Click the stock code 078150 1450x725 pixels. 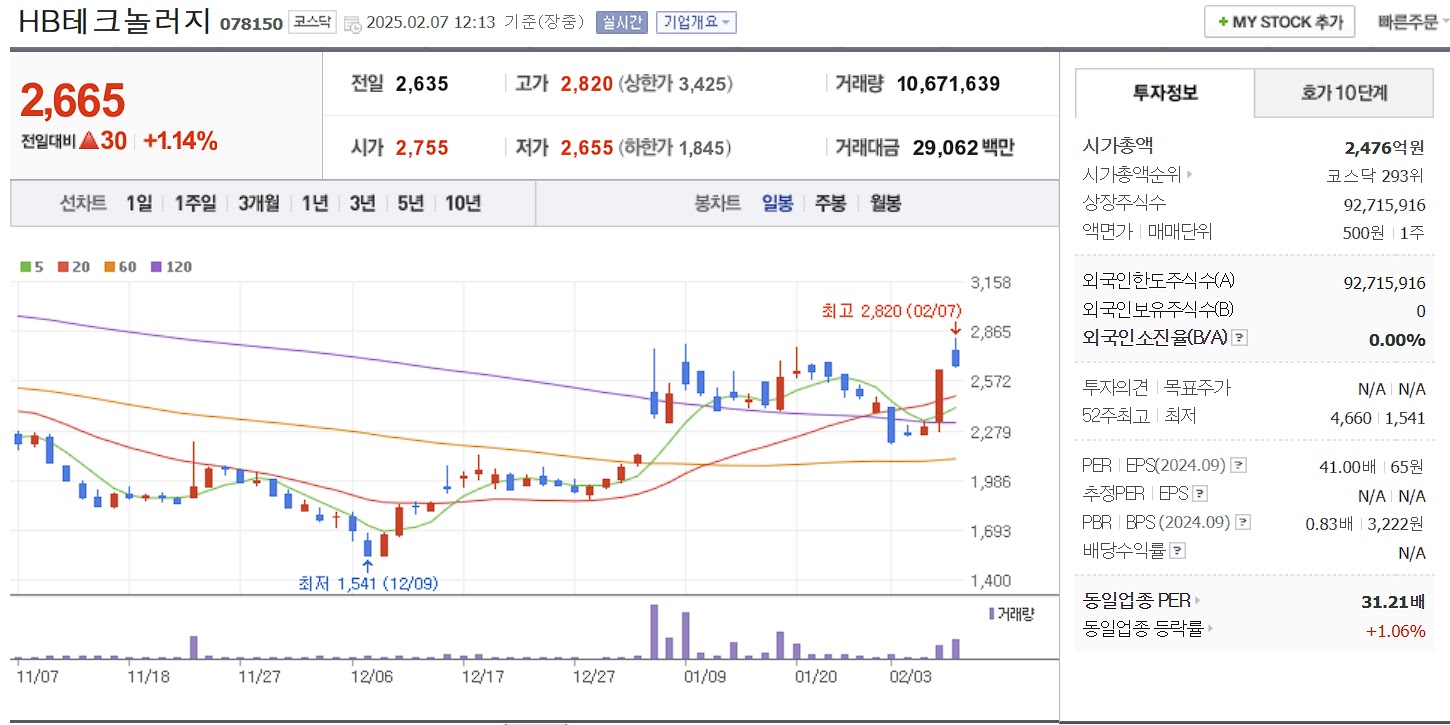[x=251, y=23]
